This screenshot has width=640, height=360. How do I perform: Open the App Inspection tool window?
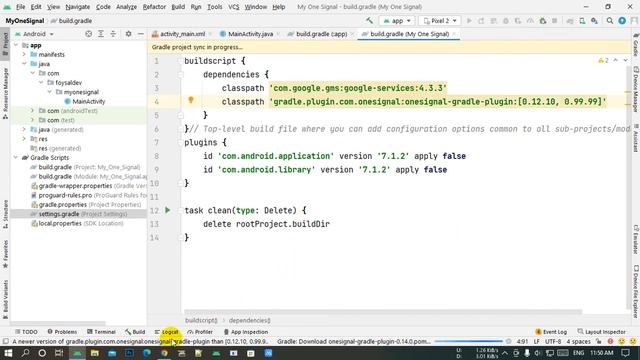(246, 332)
